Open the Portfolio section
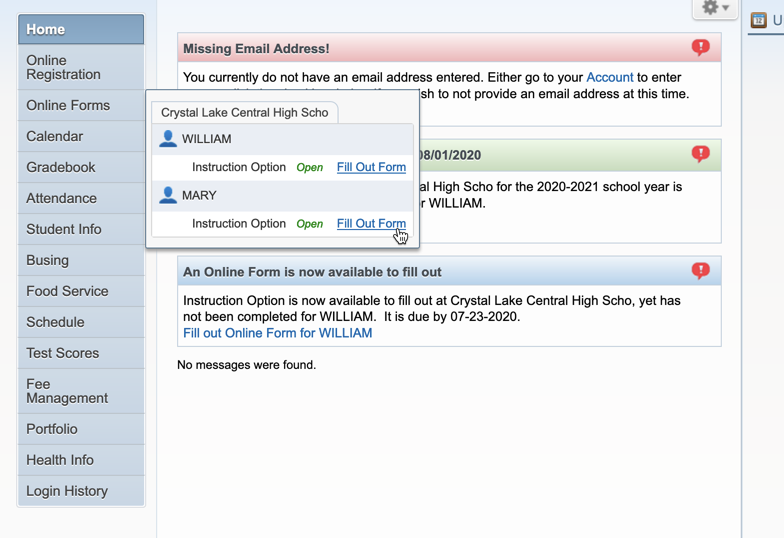 click(x=81, y=429)
